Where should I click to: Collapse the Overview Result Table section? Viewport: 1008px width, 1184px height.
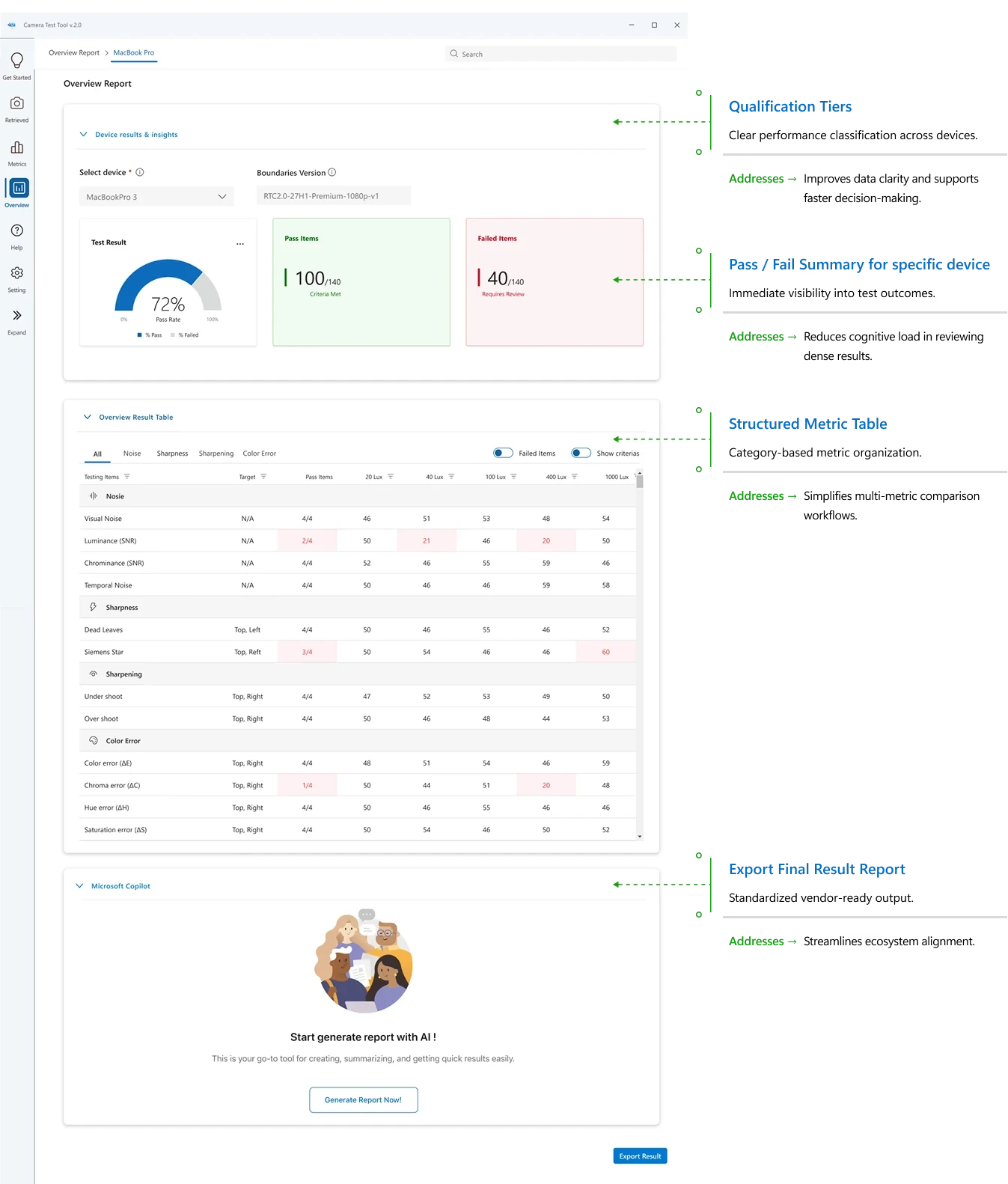pos(88,417)
